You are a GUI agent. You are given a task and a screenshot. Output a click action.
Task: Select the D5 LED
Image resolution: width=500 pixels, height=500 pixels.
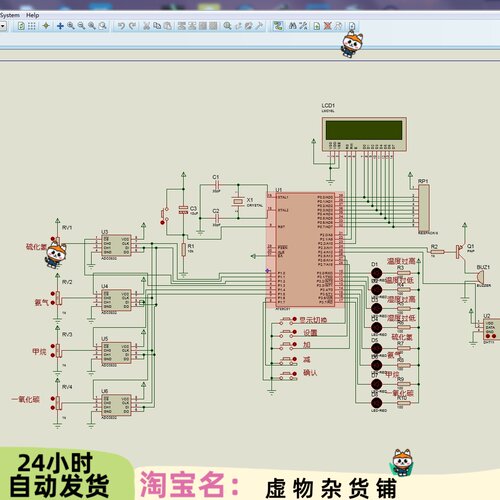(x=377, y=348)
